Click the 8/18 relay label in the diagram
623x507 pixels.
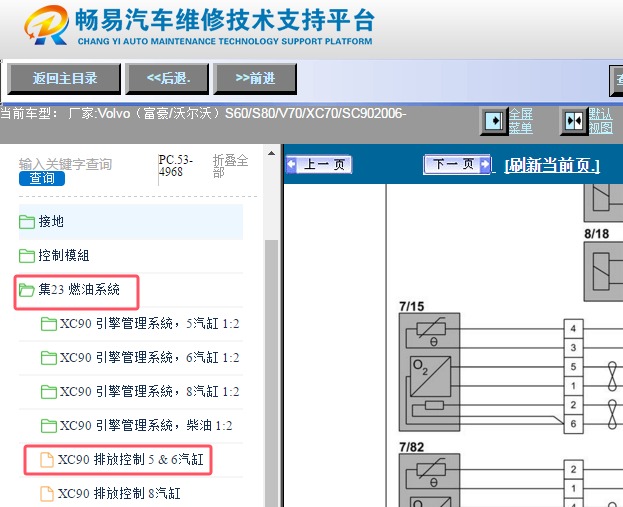coord(596,234)
